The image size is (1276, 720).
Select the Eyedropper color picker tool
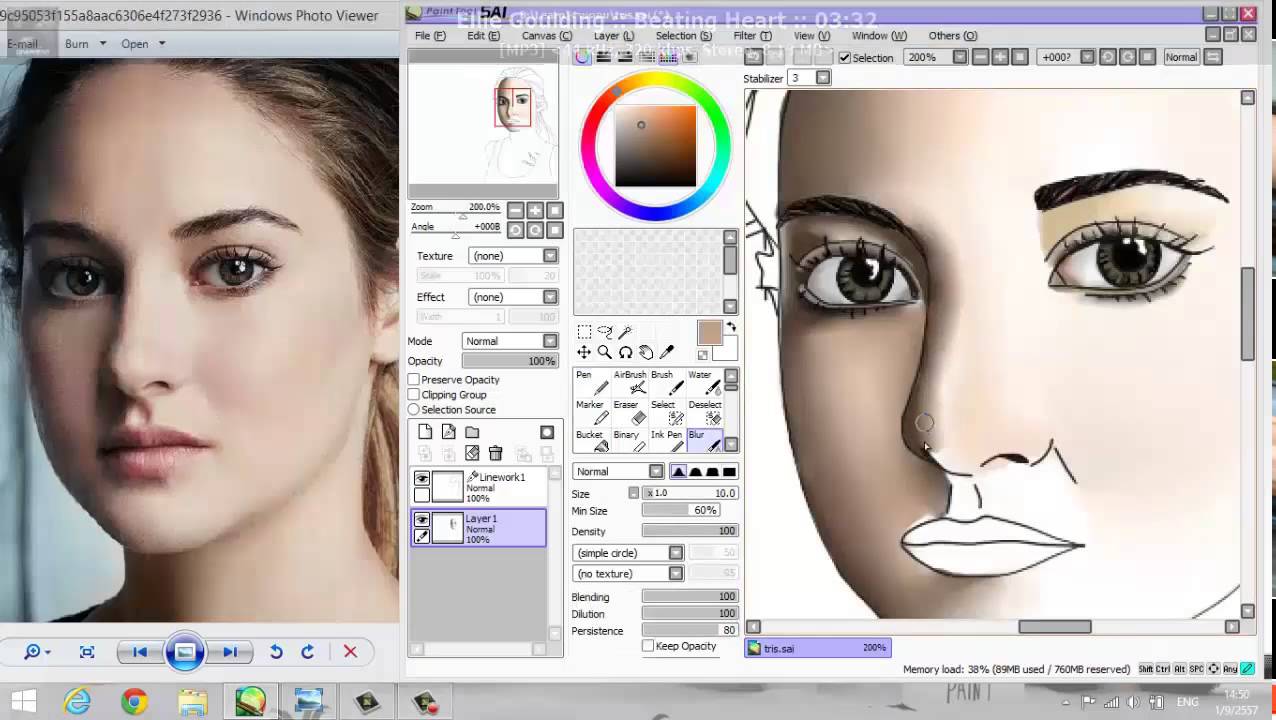667,352
